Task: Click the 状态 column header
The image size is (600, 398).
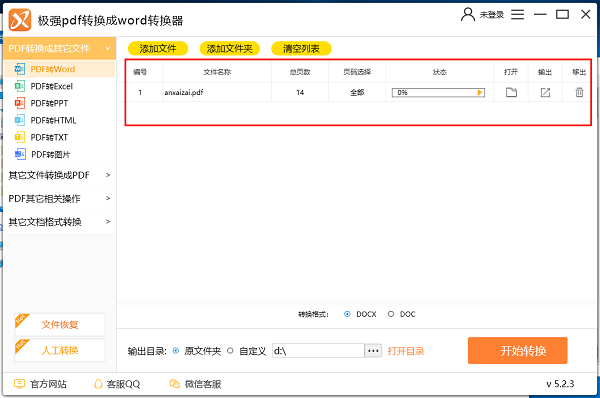Action: pyautogui.click(x=440, y=72)
